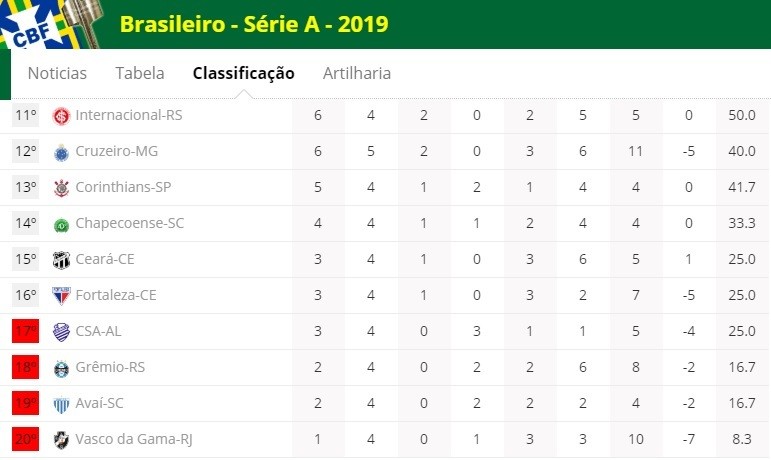Select the Classificação tab
The height and width of the screenshot is (460, 771).
click(x=243, y=73)
